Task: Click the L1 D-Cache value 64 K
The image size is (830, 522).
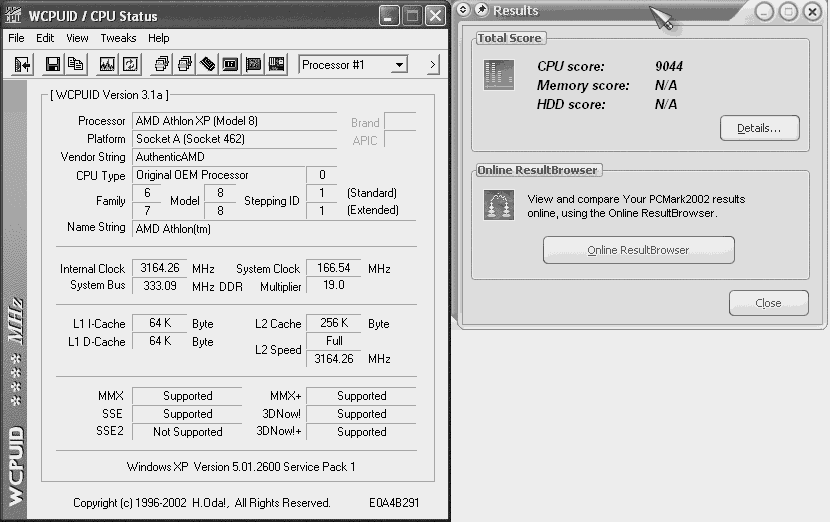Action: (x=160, y=341)
